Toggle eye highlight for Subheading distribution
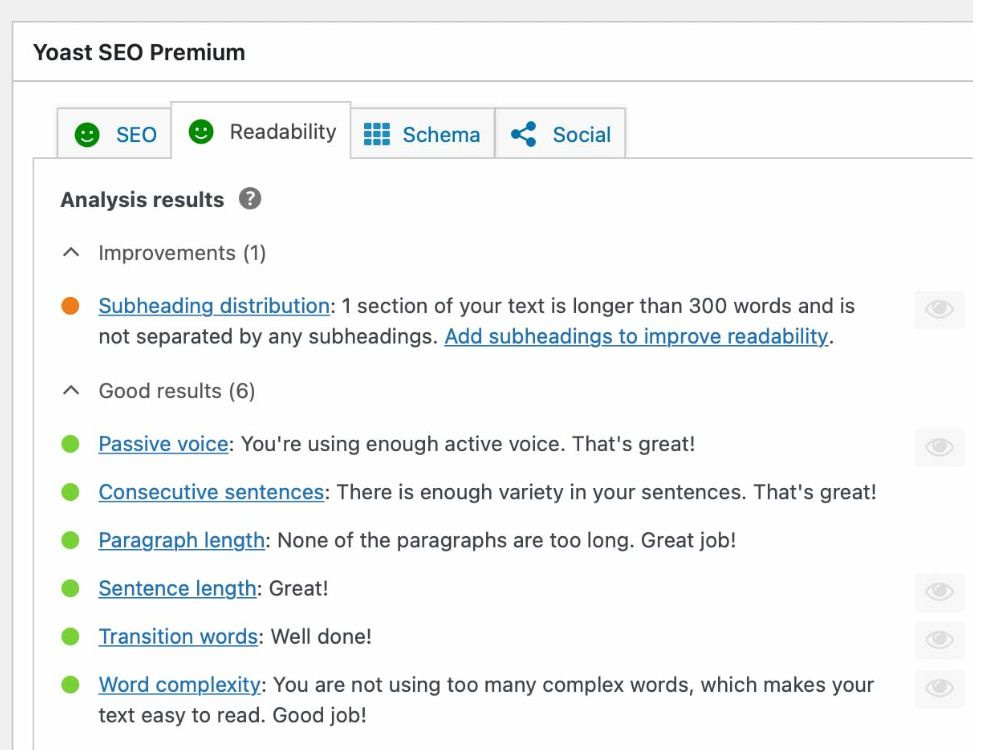The width and height of the screenshot is (1000, 750). pyautogui.click(x=939, y=309)
